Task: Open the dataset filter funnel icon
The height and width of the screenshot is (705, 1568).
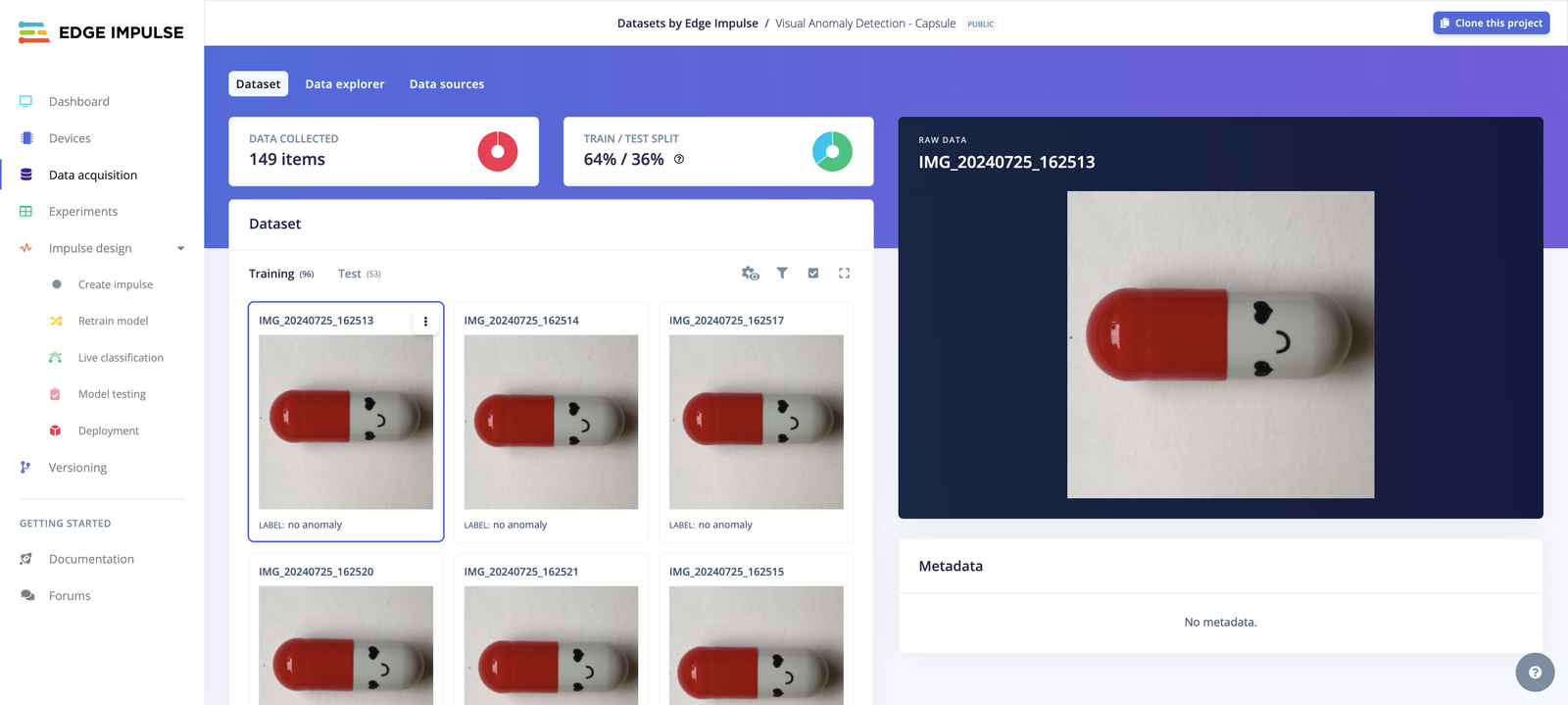Action: (782, 274)
